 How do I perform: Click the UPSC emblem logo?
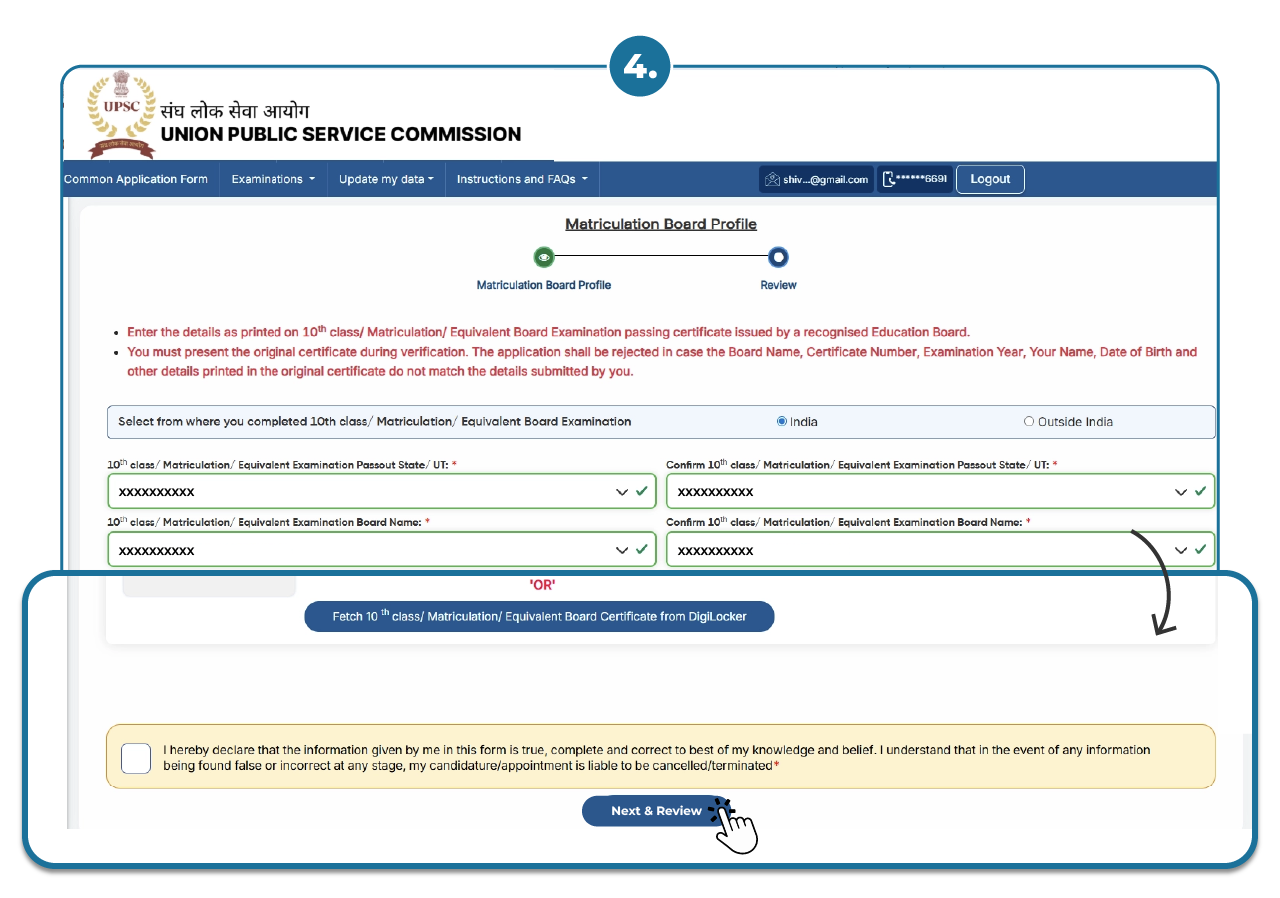(121, 114)
